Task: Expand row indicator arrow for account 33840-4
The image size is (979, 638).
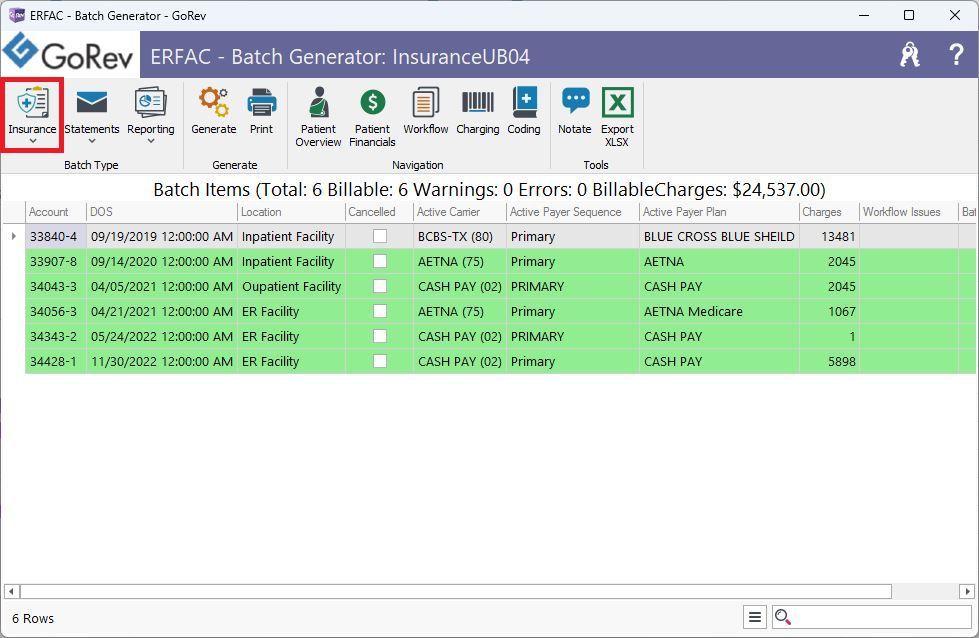Action: point(14,236)
